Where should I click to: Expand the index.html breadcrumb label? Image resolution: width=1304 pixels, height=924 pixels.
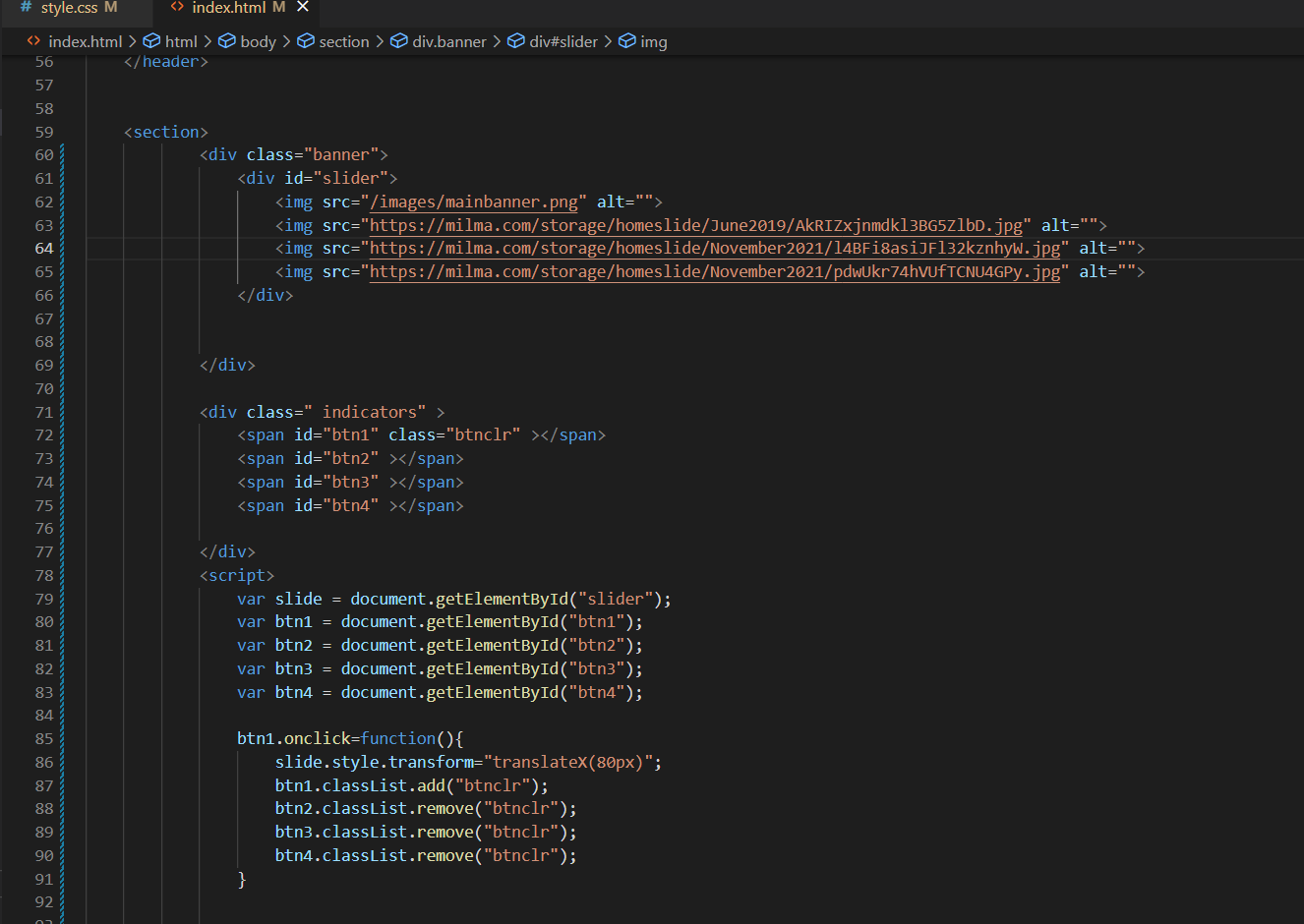point(86,41)
